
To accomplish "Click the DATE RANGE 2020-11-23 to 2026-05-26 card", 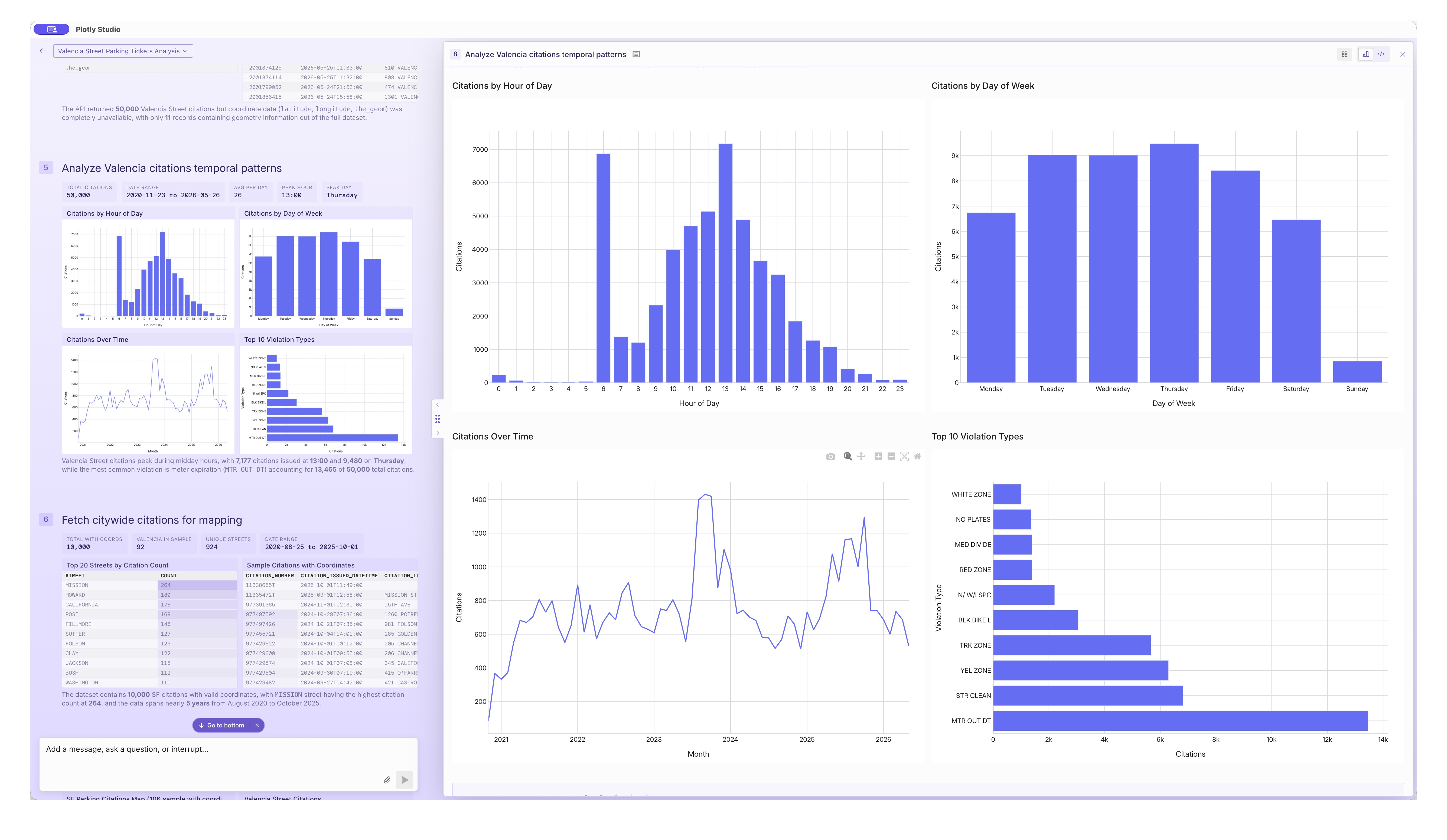I will pos(173,192).
